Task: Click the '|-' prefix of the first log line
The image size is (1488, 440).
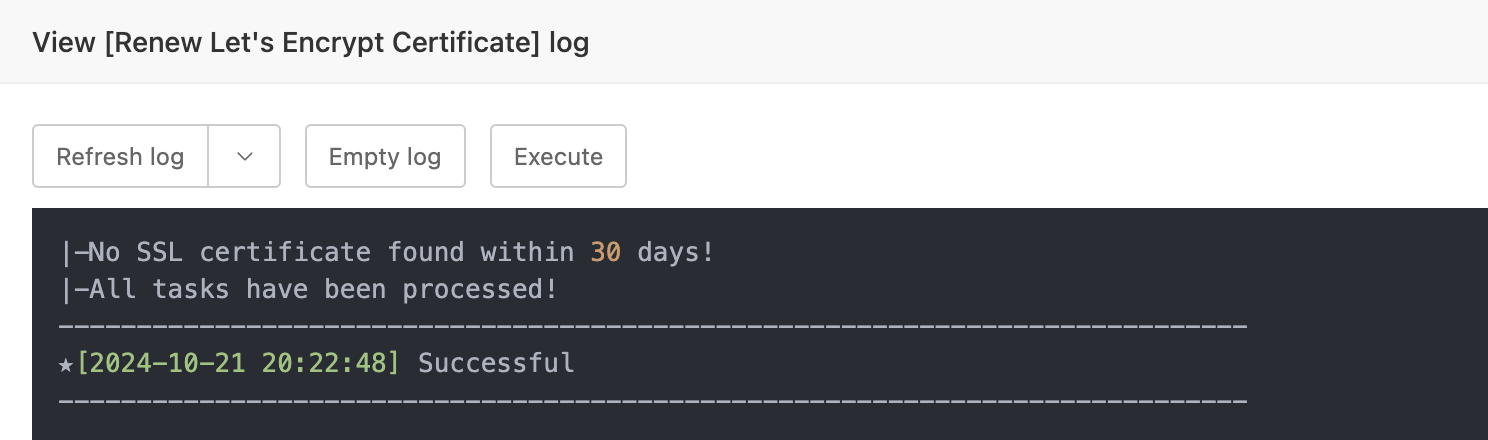Action: pos(73,252)
